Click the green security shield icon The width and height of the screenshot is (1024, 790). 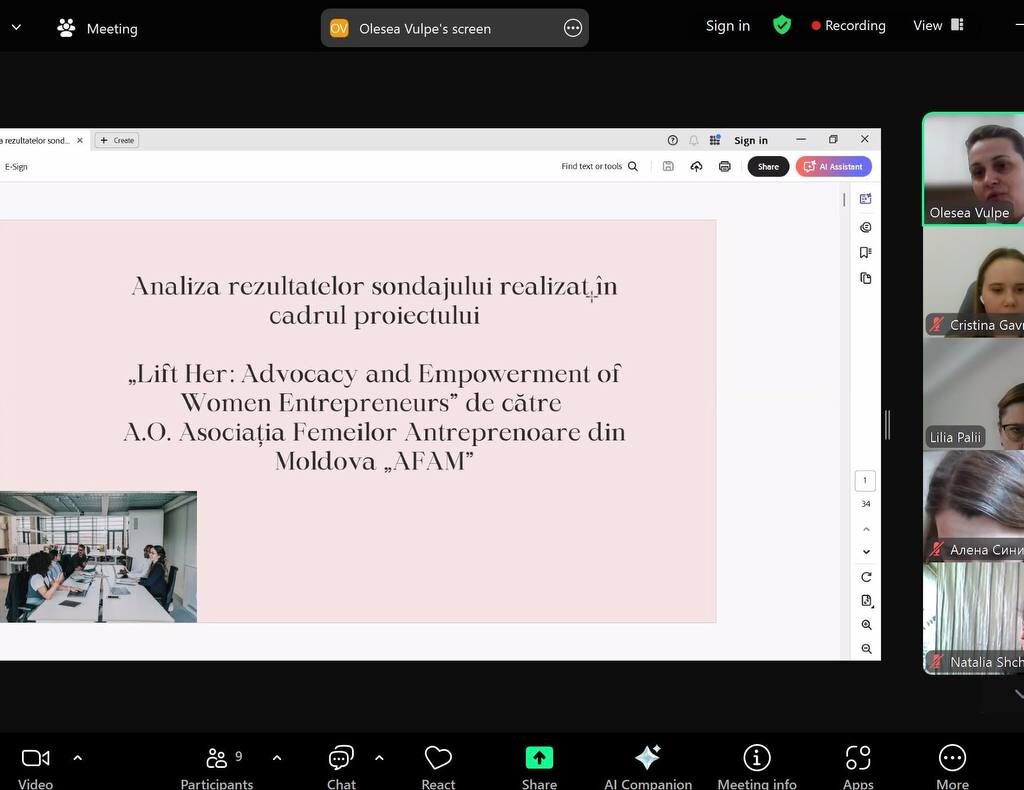click(782, 26)
